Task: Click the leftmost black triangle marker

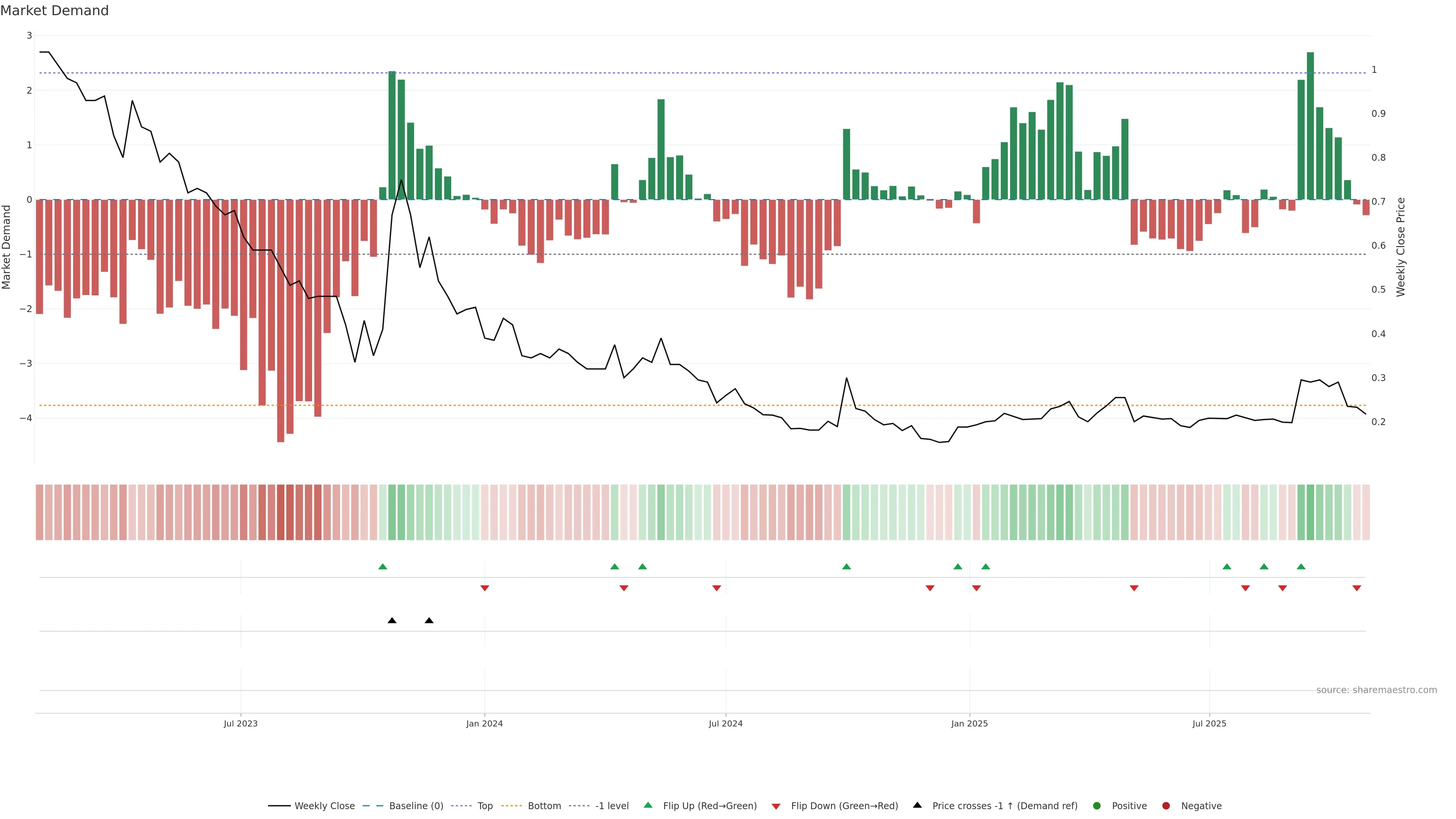Action: point(392,621)
